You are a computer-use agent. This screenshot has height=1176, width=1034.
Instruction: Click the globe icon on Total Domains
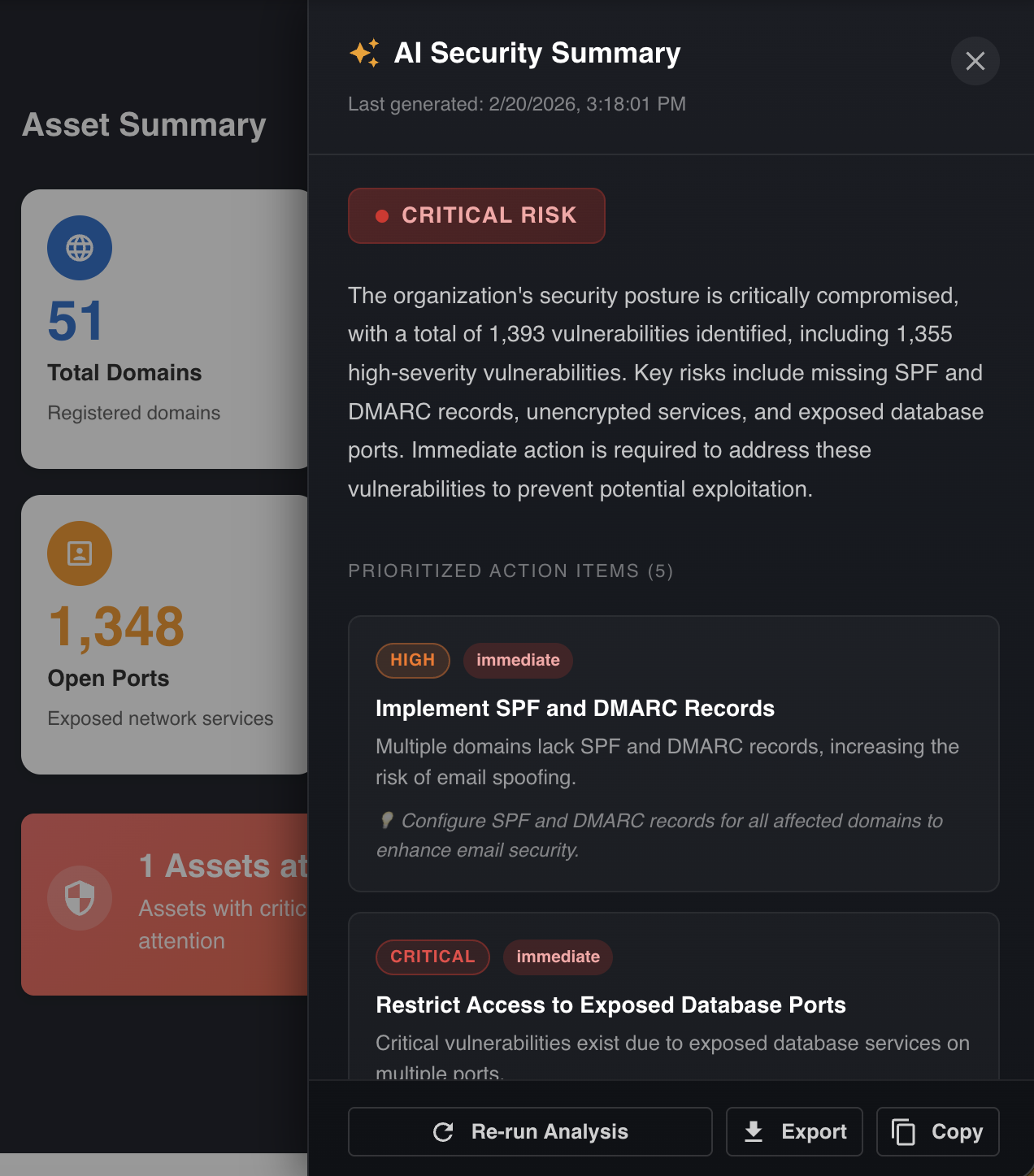point(80,248)
